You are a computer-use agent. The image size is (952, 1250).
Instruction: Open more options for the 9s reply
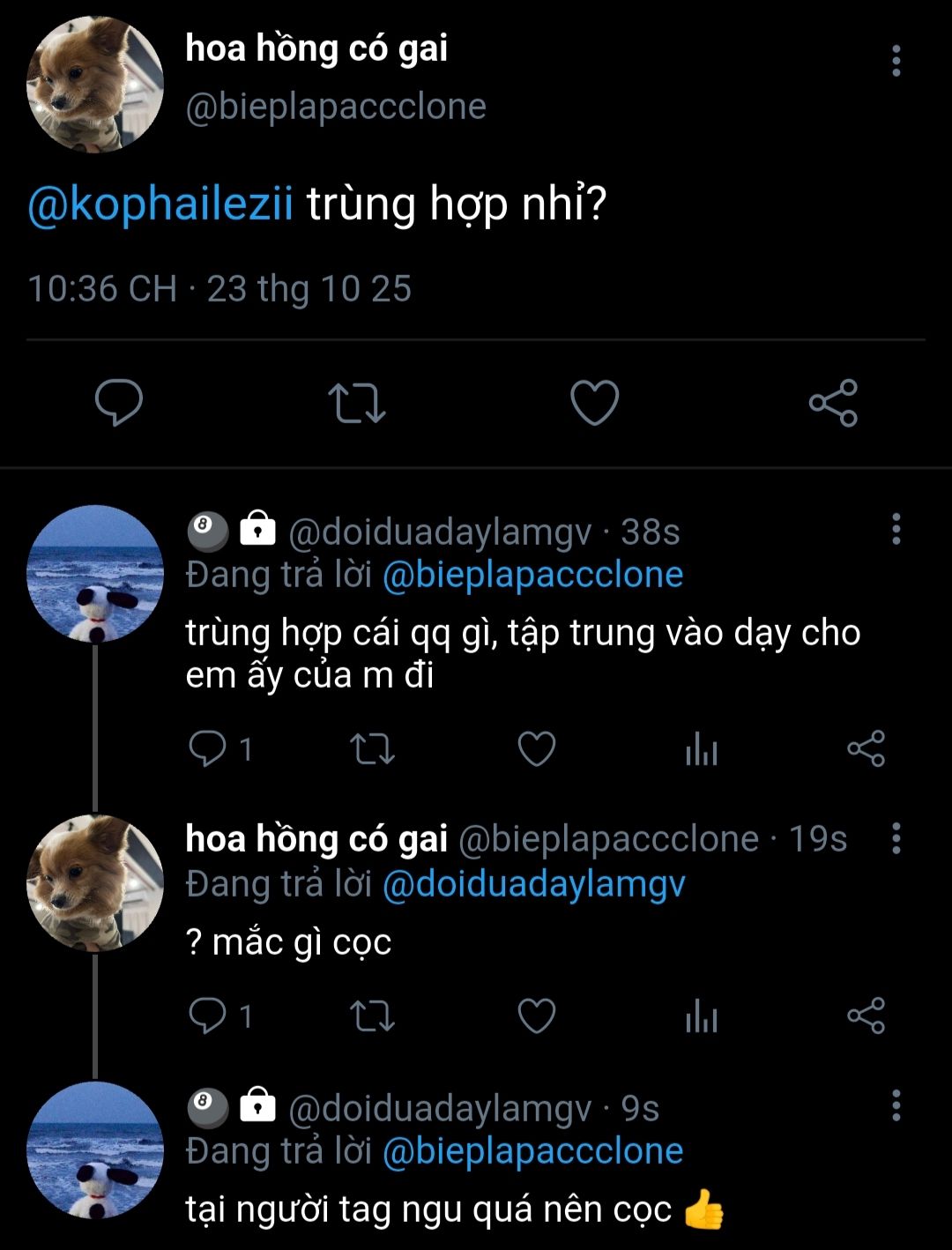click(x=896, y=1105)
